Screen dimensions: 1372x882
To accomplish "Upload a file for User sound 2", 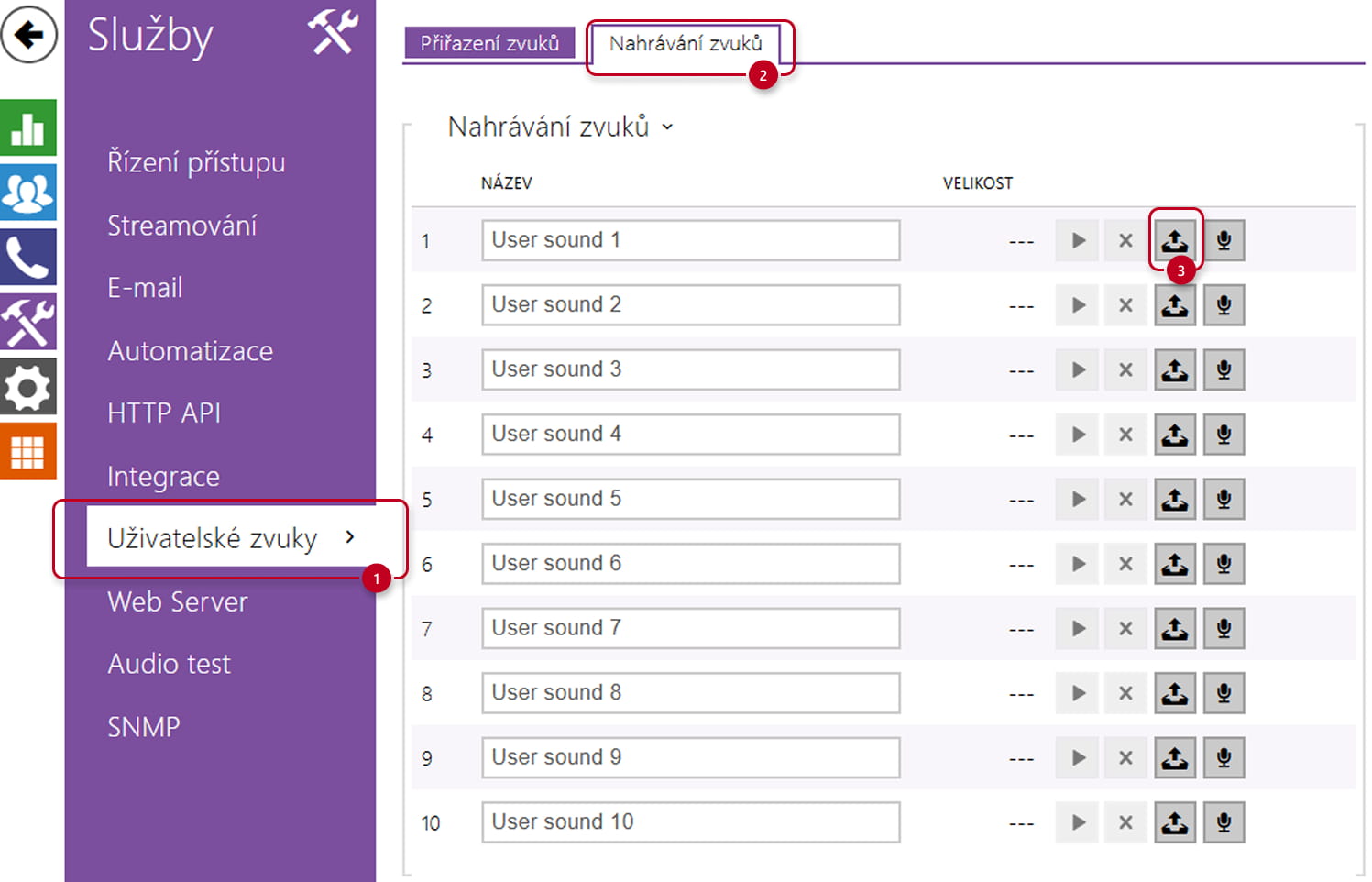I will [1175, 305].
